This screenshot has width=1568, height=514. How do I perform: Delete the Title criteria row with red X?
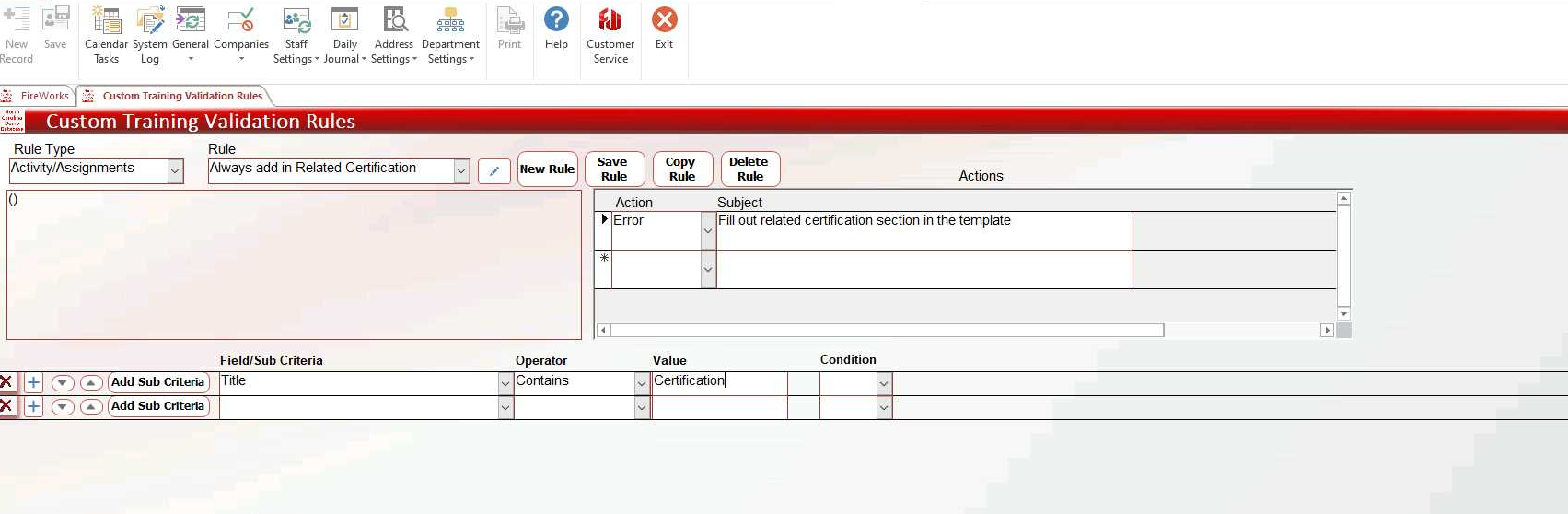pos(6,381)
